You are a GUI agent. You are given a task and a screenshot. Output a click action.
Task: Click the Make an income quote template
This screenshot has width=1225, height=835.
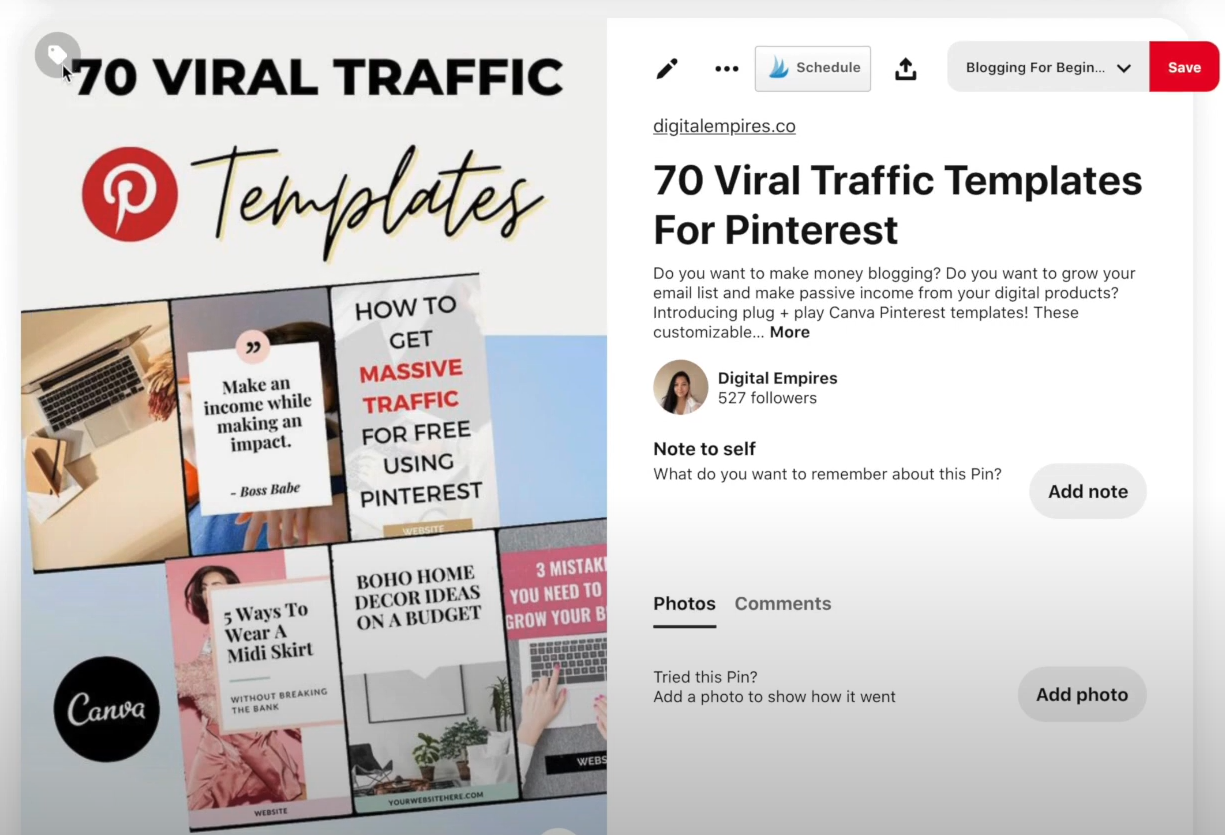258,421
